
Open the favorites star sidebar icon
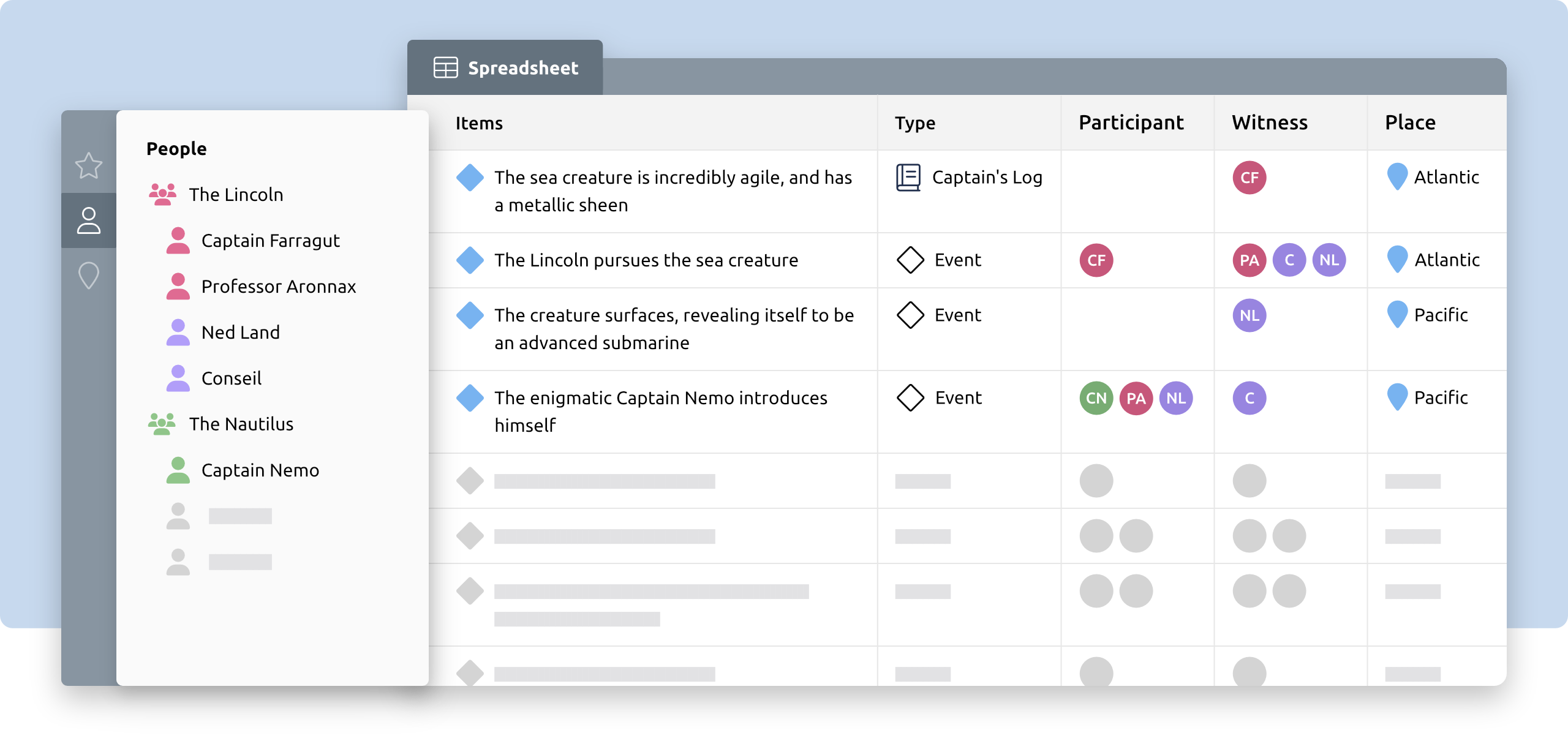(x=89, y=165)
